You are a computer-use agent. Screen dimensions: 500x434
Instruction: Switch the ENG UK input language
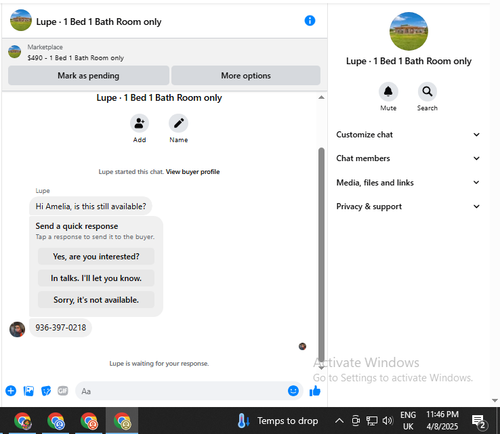pyautogui.click(x=408, y=421)
